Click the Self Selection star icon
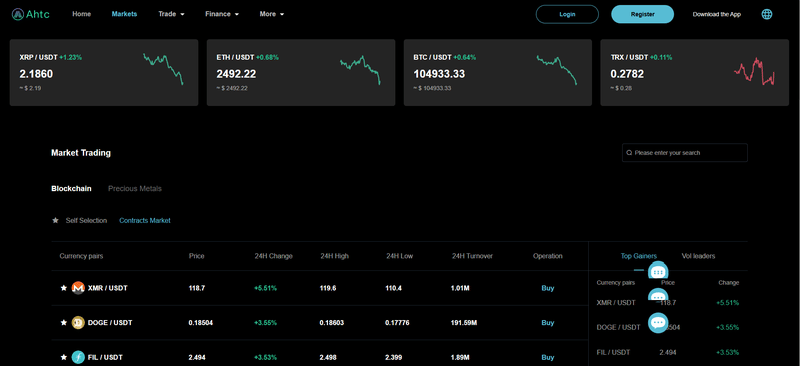The image size is (800, 366). coord(55,221)
